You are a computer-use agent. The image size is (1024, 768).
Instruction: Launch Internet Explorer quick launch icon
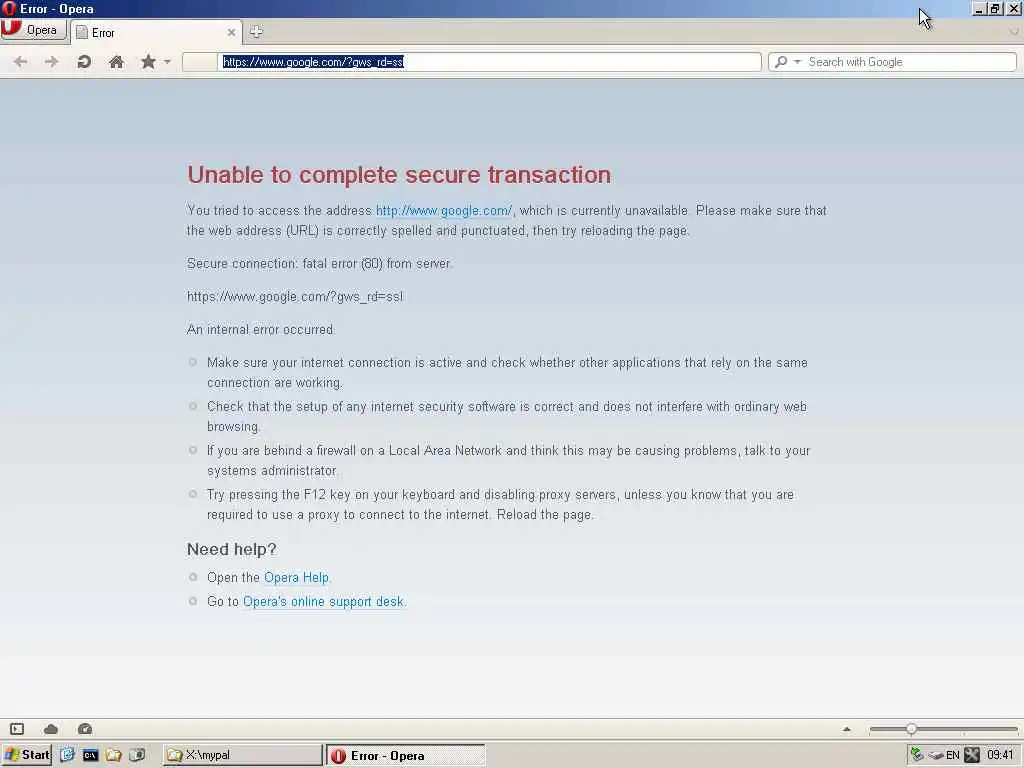(x=67, y=755)
